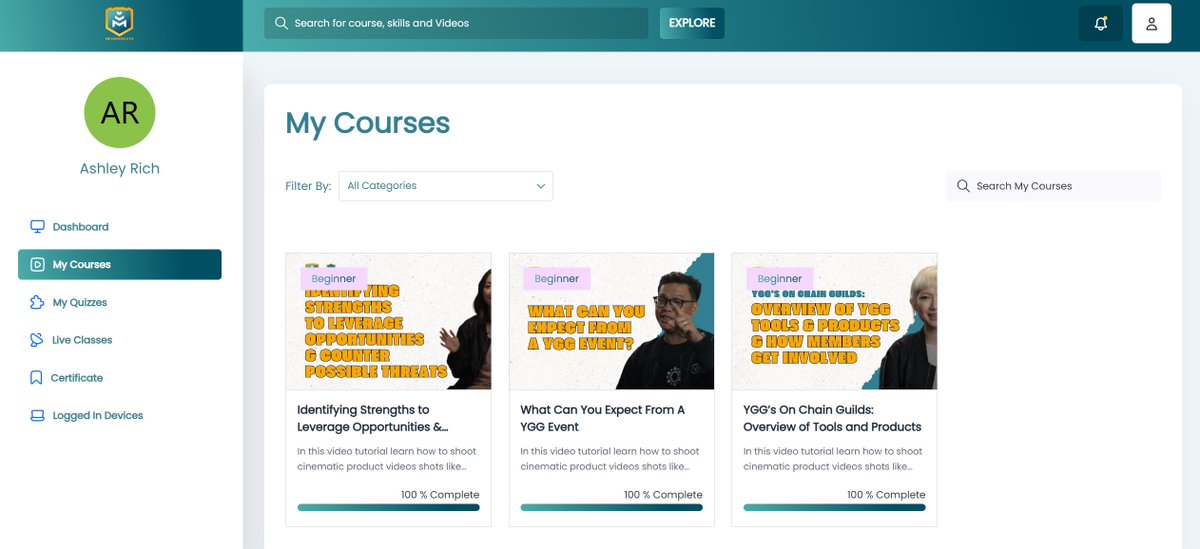The width and height of the screenshot is (1200, 549).
Task: Click 100 % Complete on On Chain Guilds card
Action: (x=886, y=495)
